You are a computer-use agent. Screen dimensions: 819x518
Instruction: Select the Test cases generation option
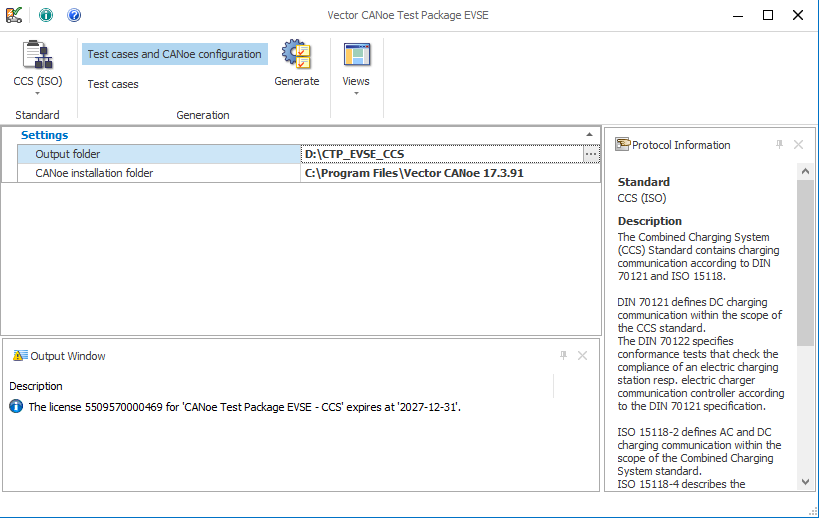[x=113, y=84]
